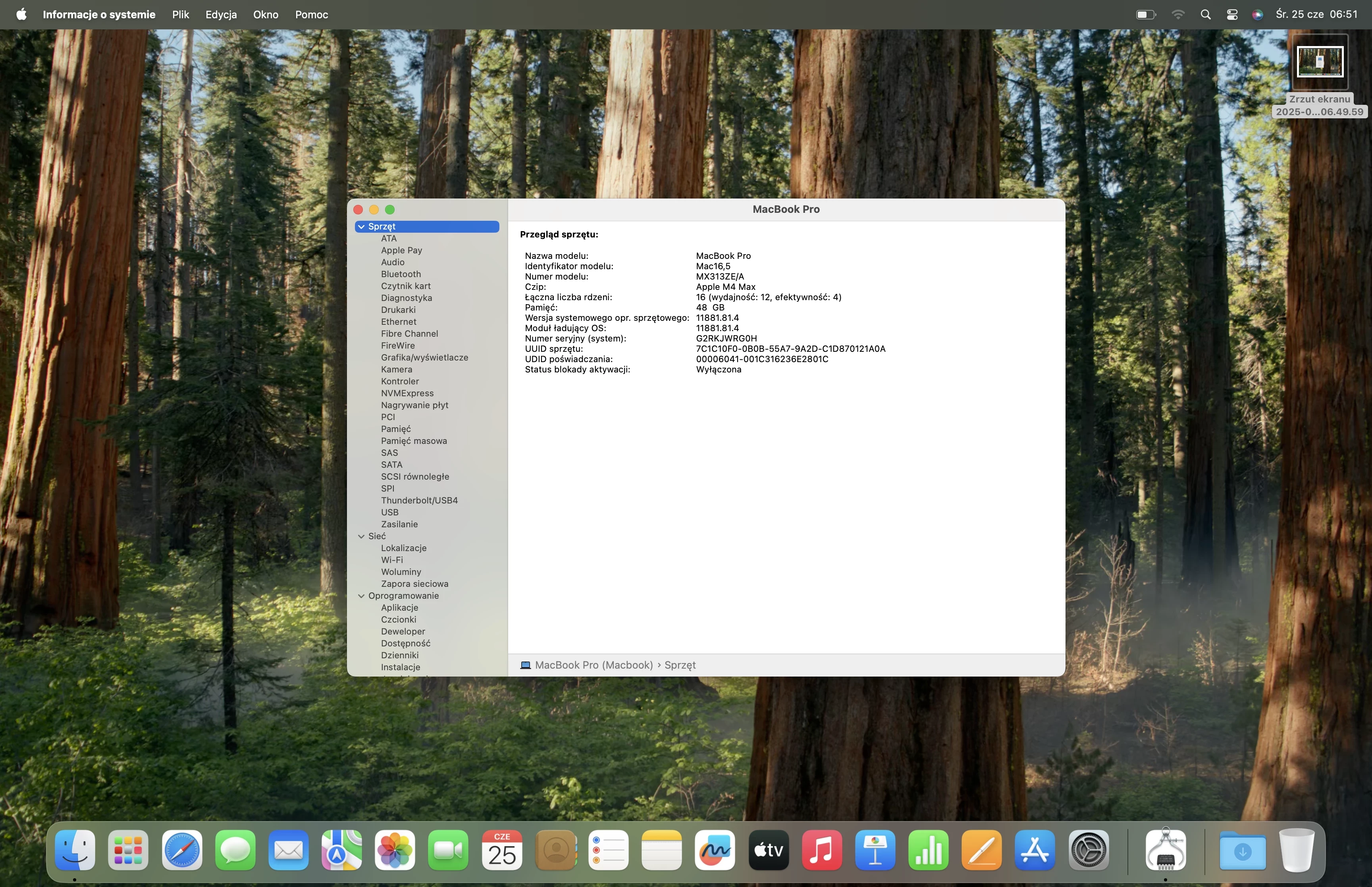1372x887 pixels.
Task: Open the Pomoc menu
Action: [312, 14]
